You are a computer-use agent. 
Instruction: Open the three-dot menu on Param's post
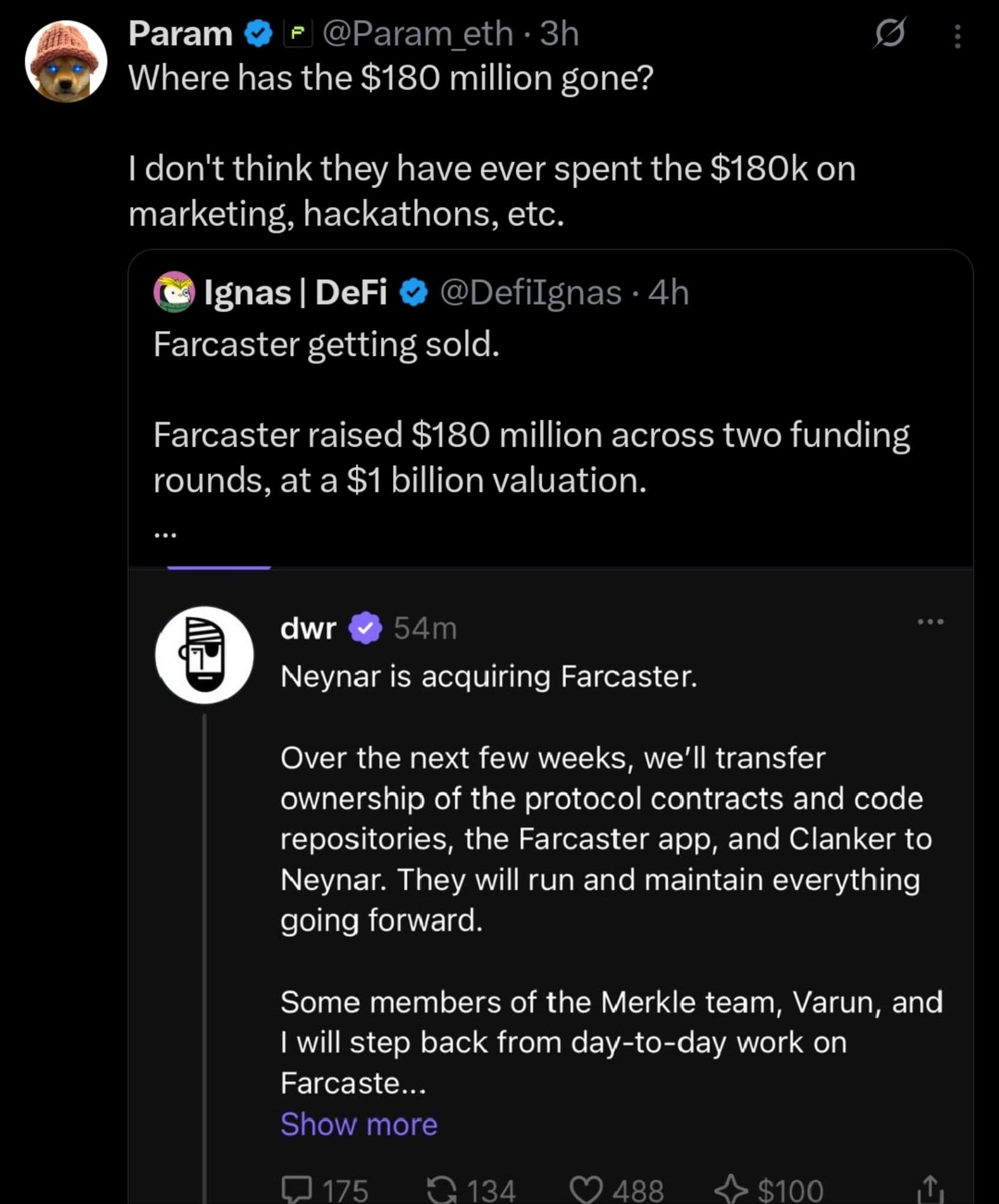point(957,36)
